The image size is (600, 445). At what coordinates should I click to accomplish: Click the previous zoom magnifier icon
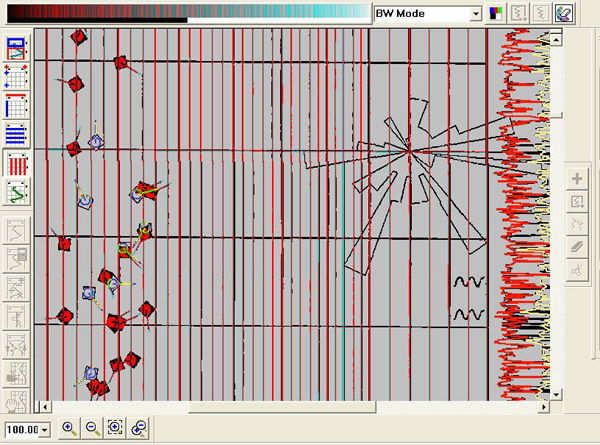[139, 428]
